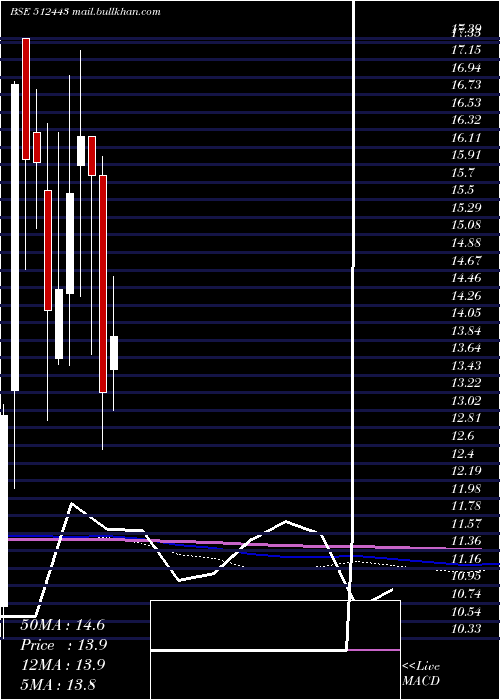Click the <<Live MACD label
This screenshot has height=700, width=500.
tap(421, 674)
